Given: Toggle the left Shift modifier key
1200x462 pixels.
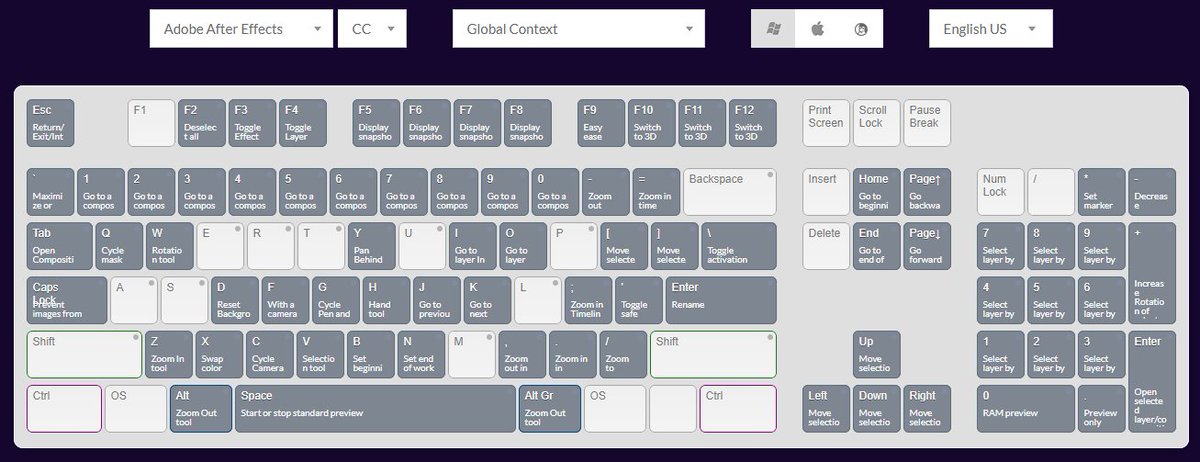Looking at the screenshot, I should [x=84, y=354].
